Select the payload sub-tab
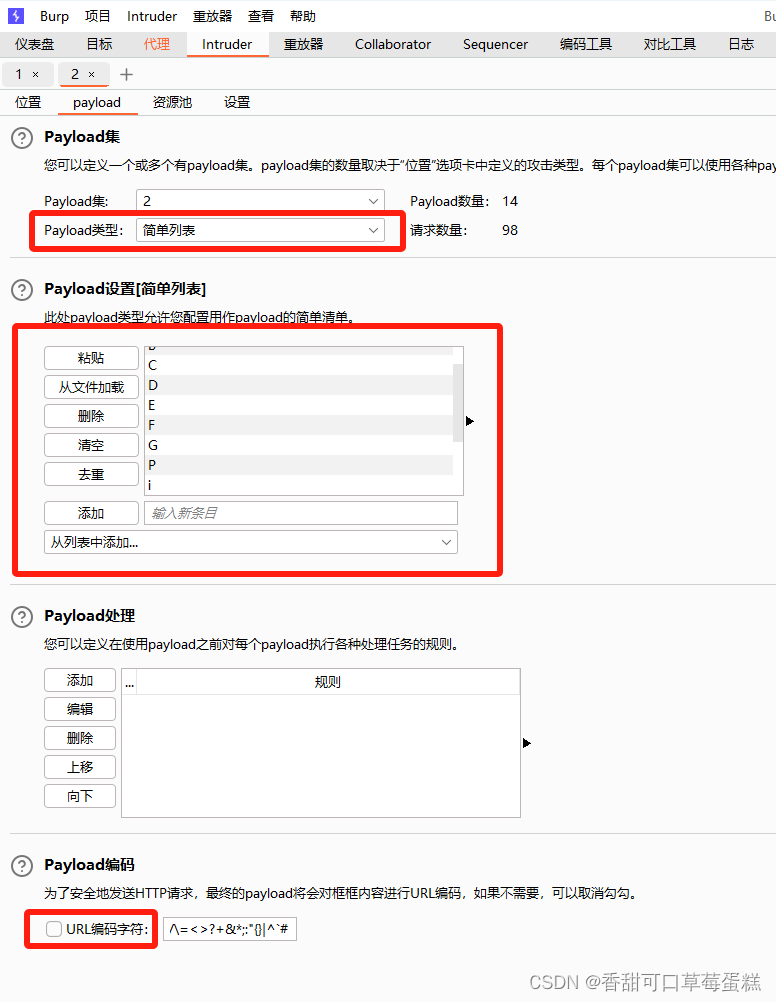Image resolution: width=776 pixels, height=1002 pixels. tap(97, 102)
